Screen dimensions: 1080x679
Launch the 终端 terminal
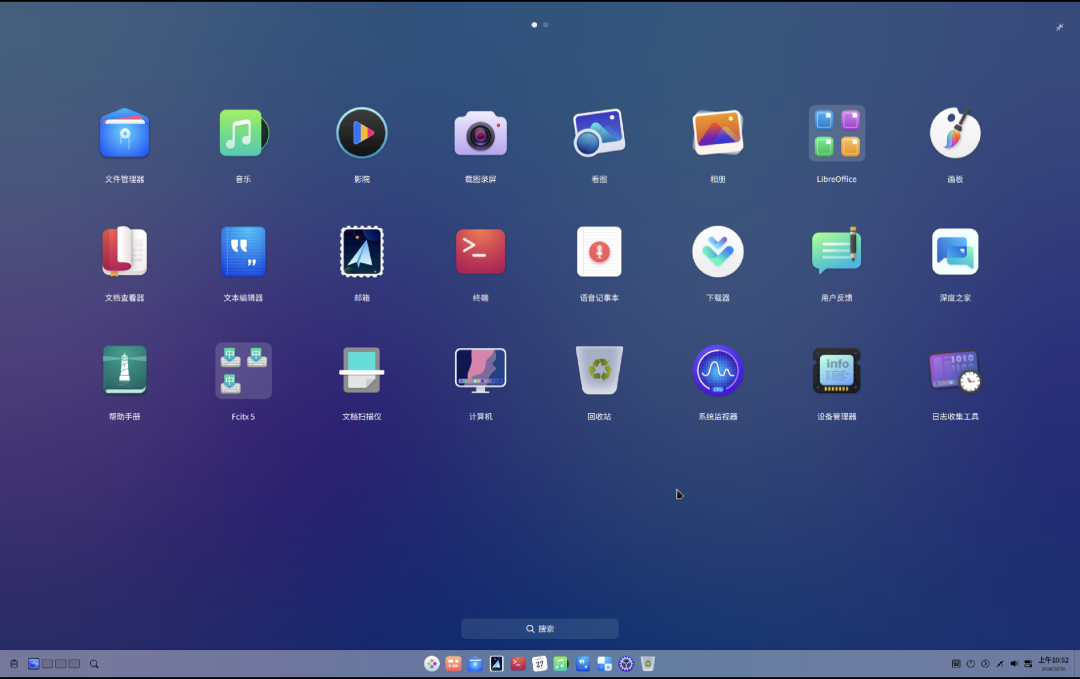click(x=480, y=251)
